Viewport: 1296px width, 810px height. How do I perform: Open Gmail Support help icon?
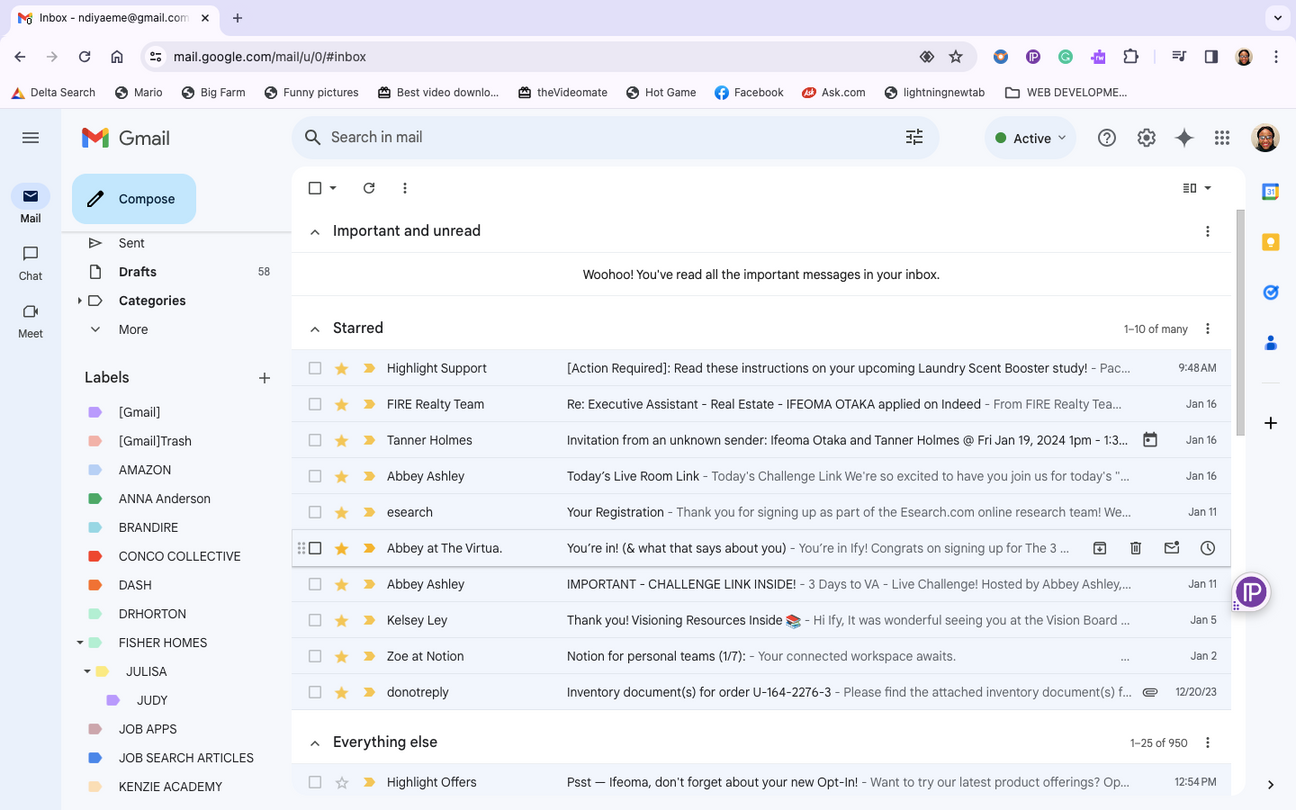click(1107, 138)
